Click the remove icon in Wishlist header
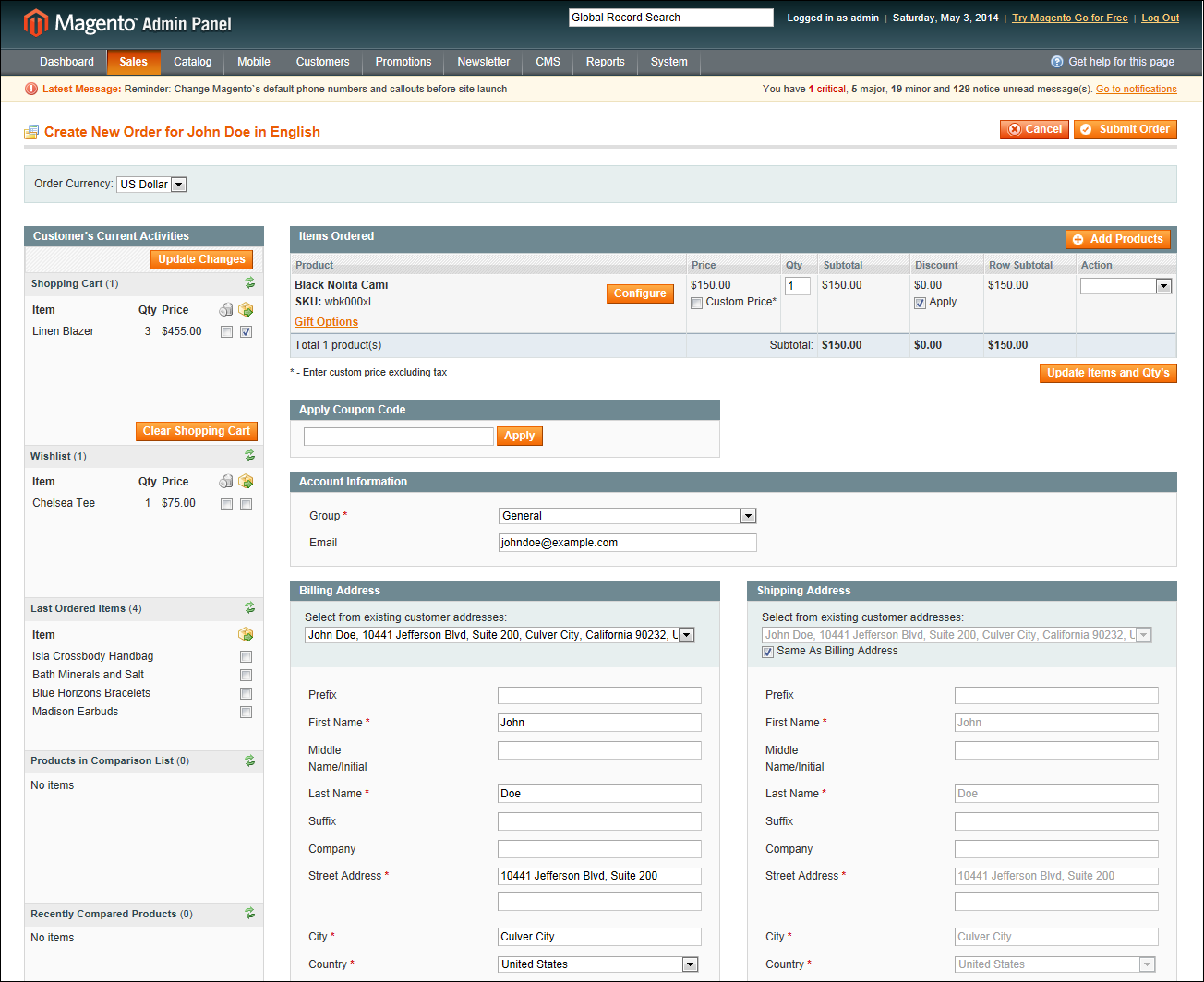 226,482
